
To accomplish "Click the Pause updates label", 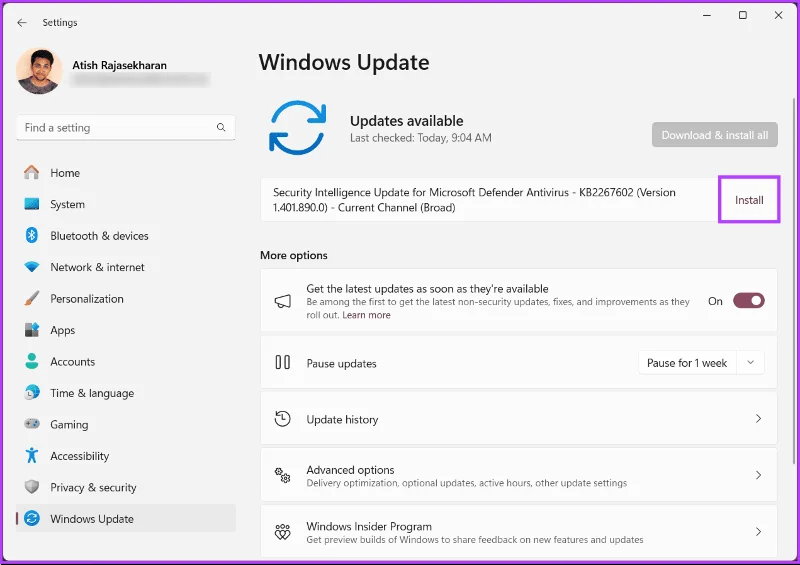I will (341, 363).
